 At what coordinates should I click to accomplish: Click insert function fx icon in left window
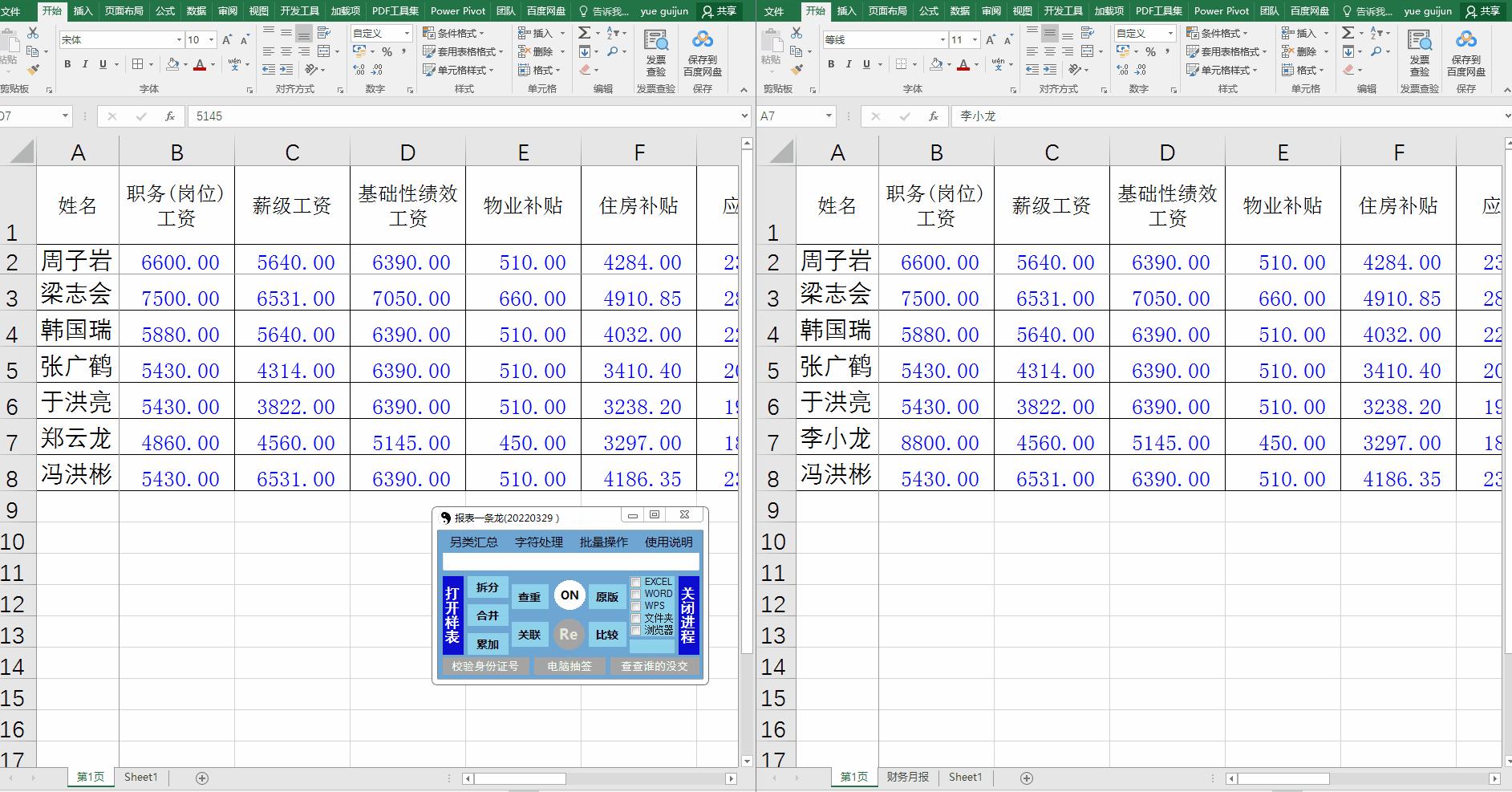click(169, 116)
